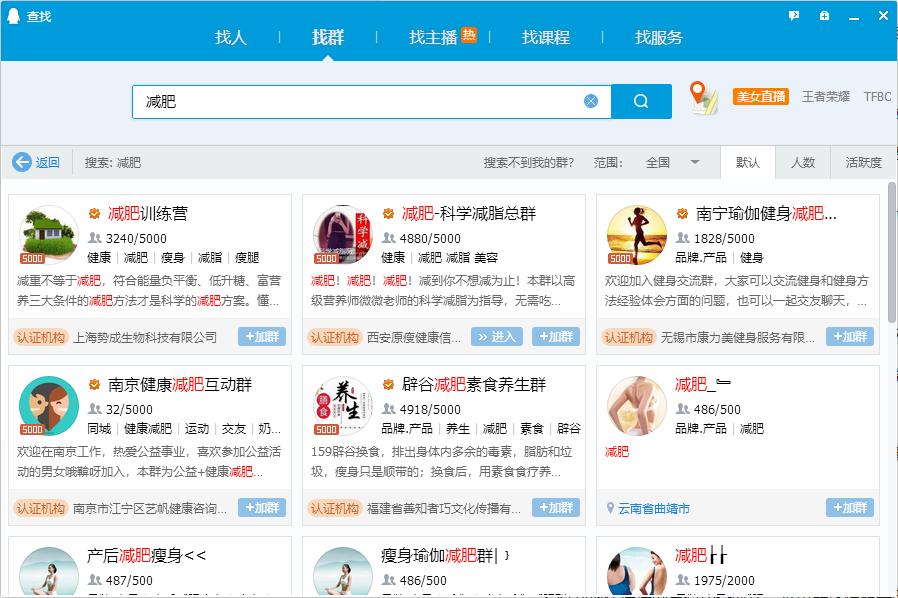Click the back arrow beside 返回
The image size is (898, 598).
pos(21,163)
